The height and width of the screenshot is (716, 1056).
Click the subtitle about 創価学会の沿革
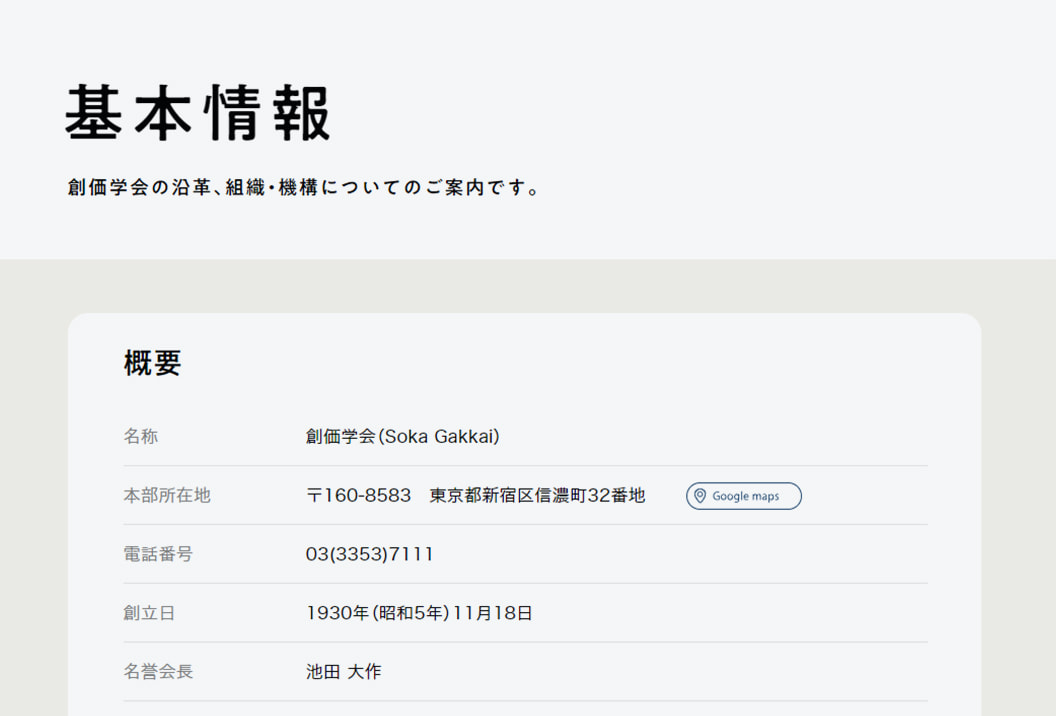tap(304, 188)
